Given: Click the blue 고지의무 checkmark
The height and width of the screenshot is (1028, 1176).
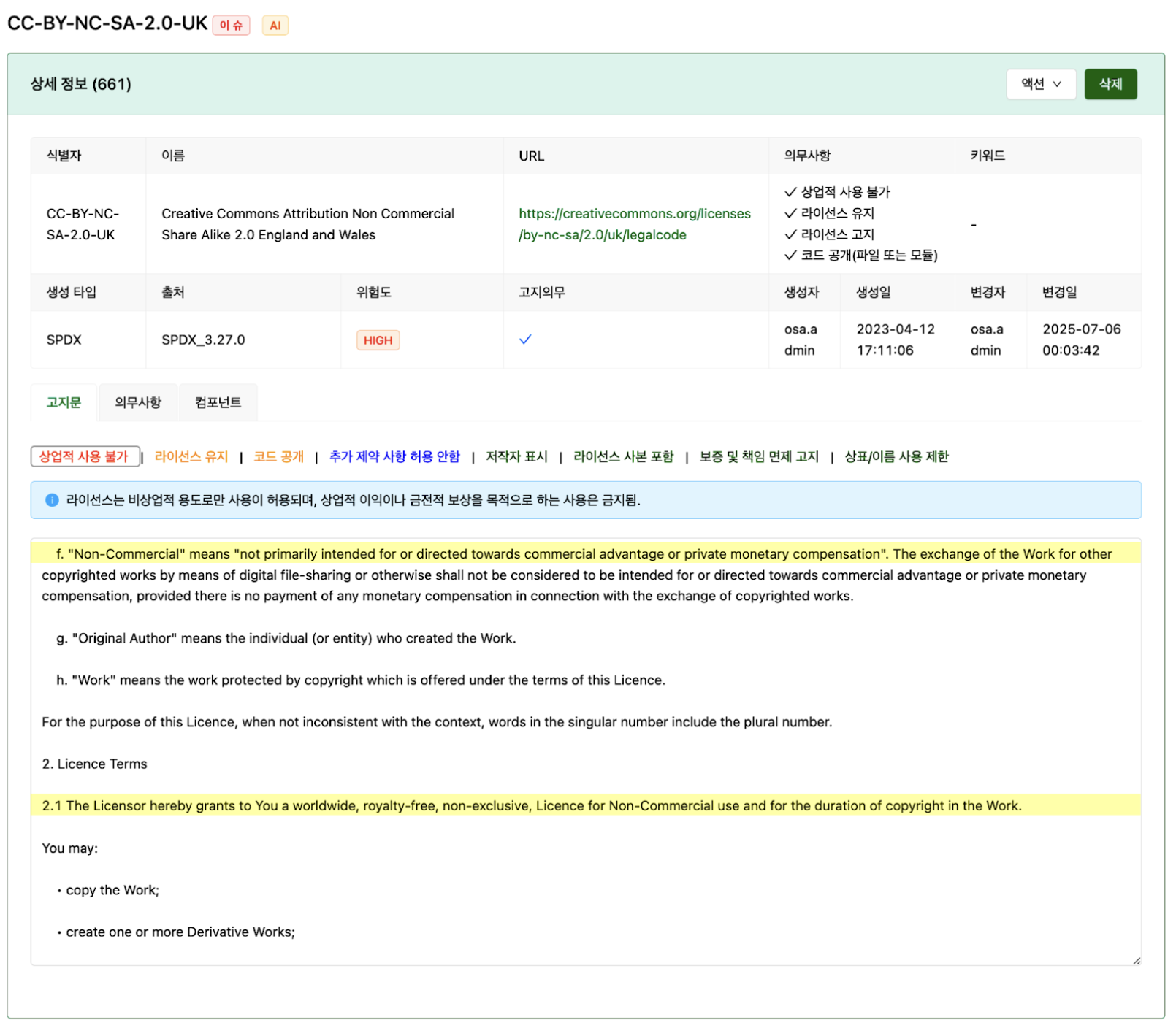Looking at the screenshot, I should [524, 340].
